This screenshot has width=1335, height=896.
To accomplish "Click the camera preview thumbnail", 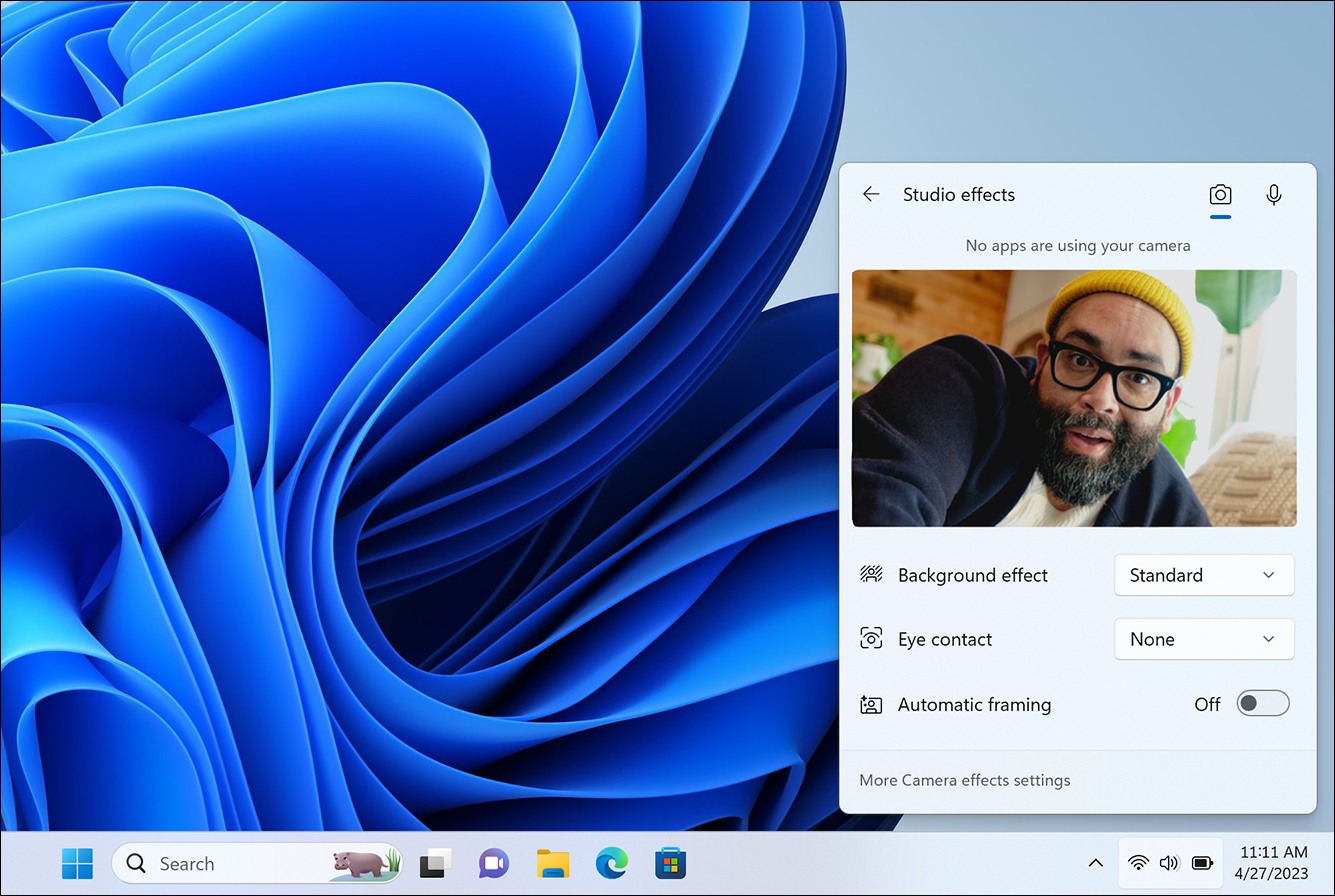I will [1074, 398].
